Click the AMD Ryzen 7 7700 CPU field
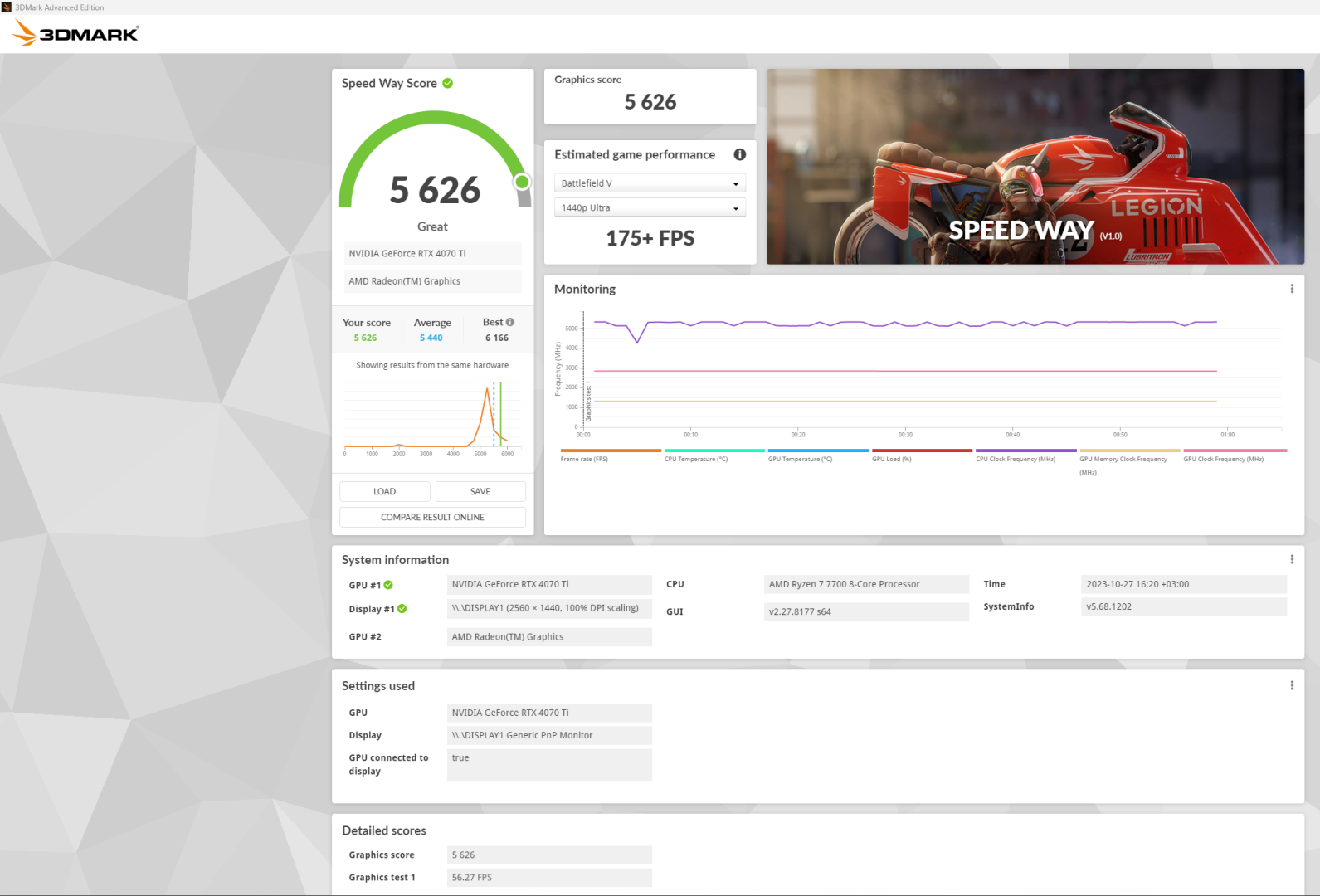Image resolution: width=1320 pixels, height=896 pixels. [866, 584]
